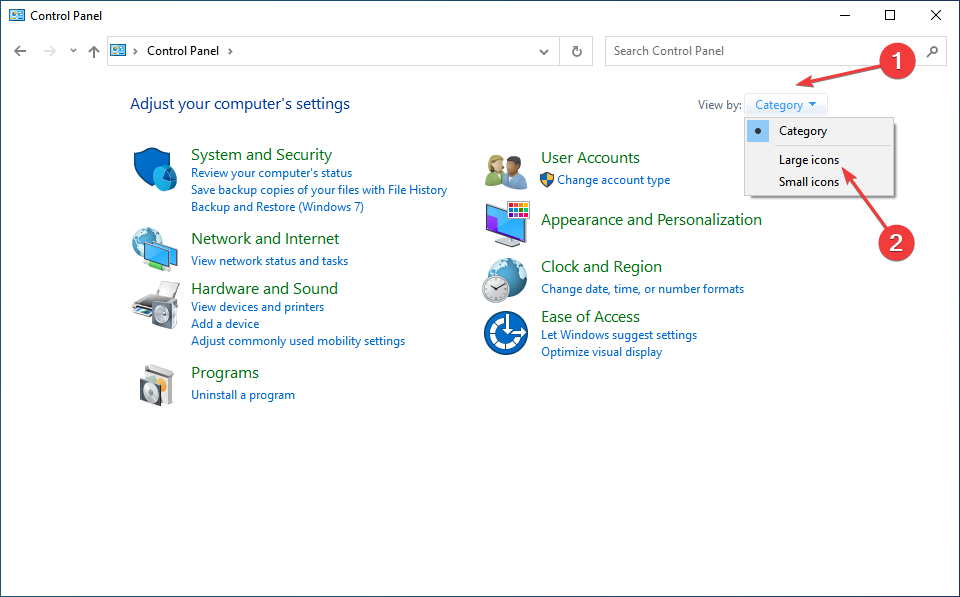Open Network and Internet heading
This screenshot has height=597, width=960.
tap(265, 239)
